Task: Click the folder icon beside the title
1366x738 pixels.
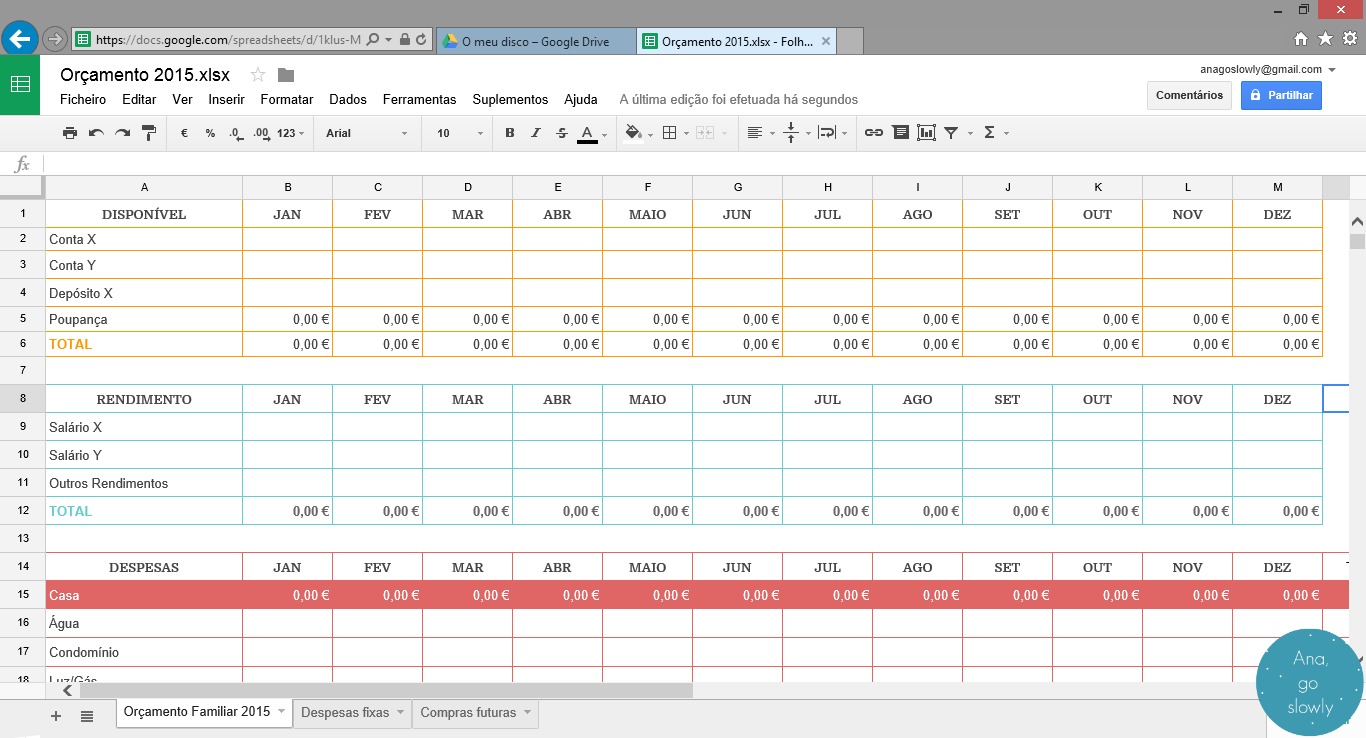Action: (286, 75)
